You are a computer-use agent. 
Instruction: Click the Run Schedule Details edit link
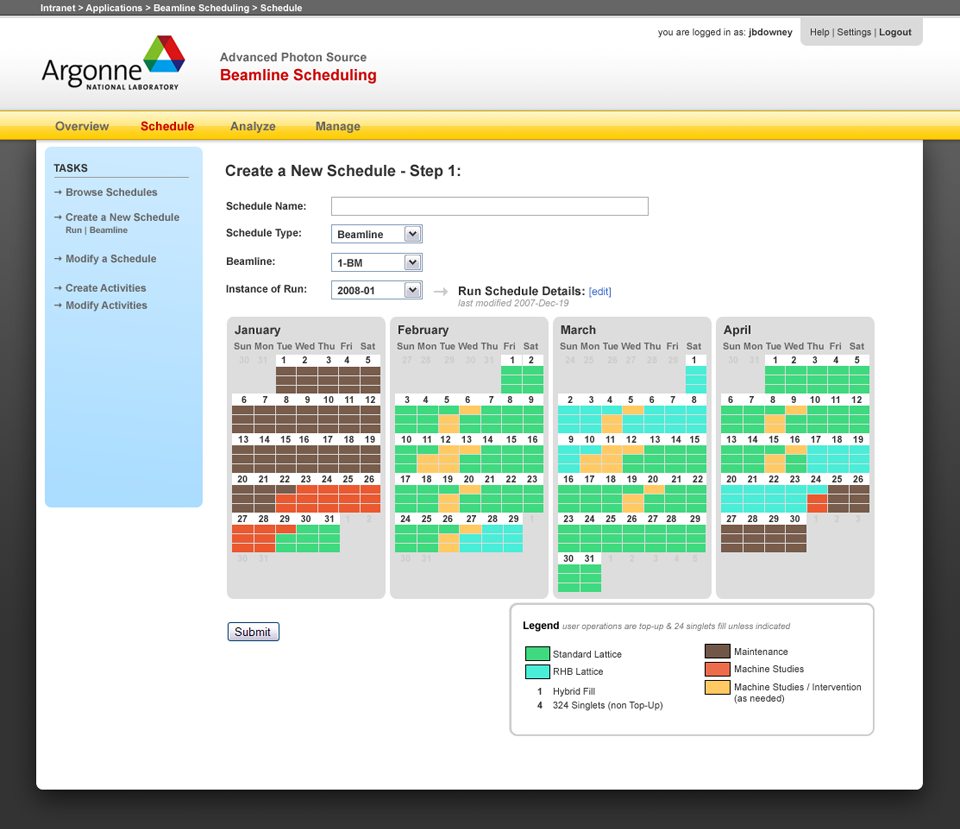[x=600, y=292]
